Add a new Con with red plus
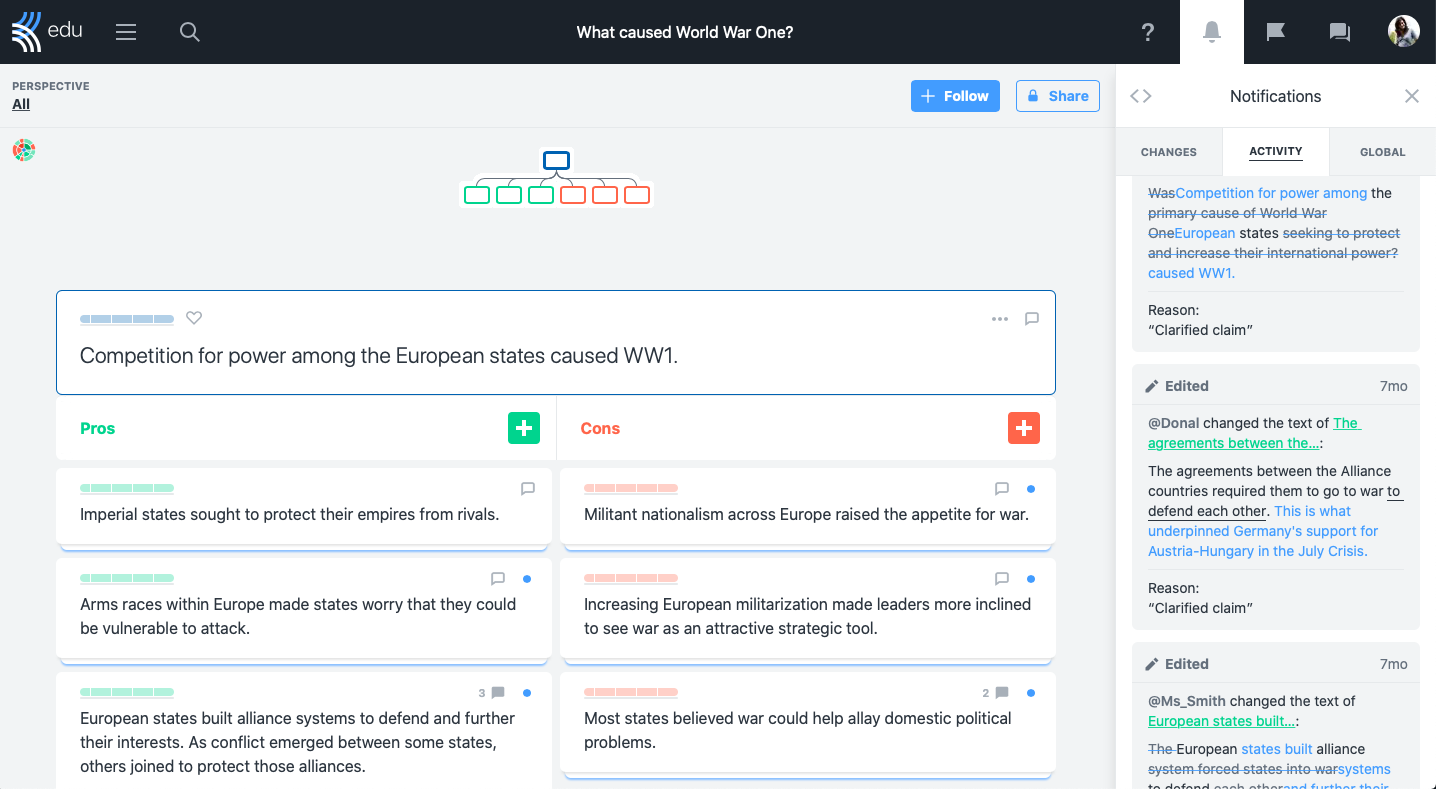 pos(1024,428)
